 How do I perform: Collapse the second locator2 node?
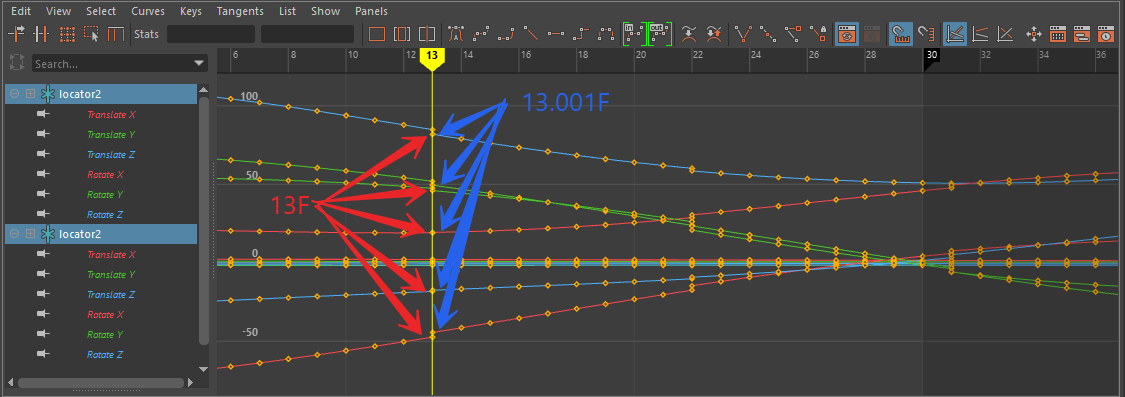coord(14,233)
